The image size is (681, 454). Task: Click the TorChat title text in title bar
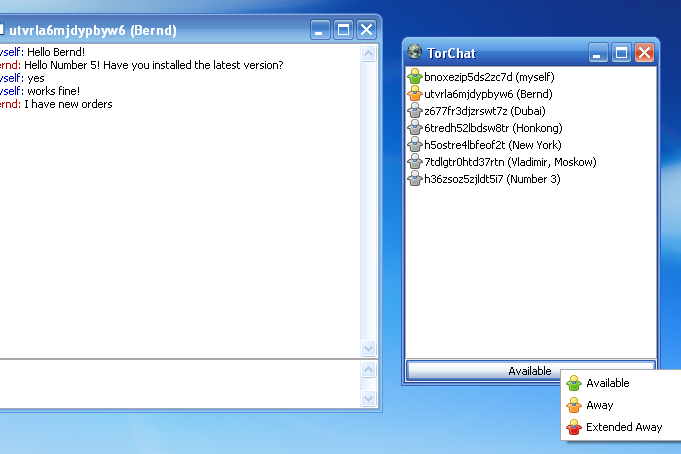pyautogui.click(x=451, y=53)
